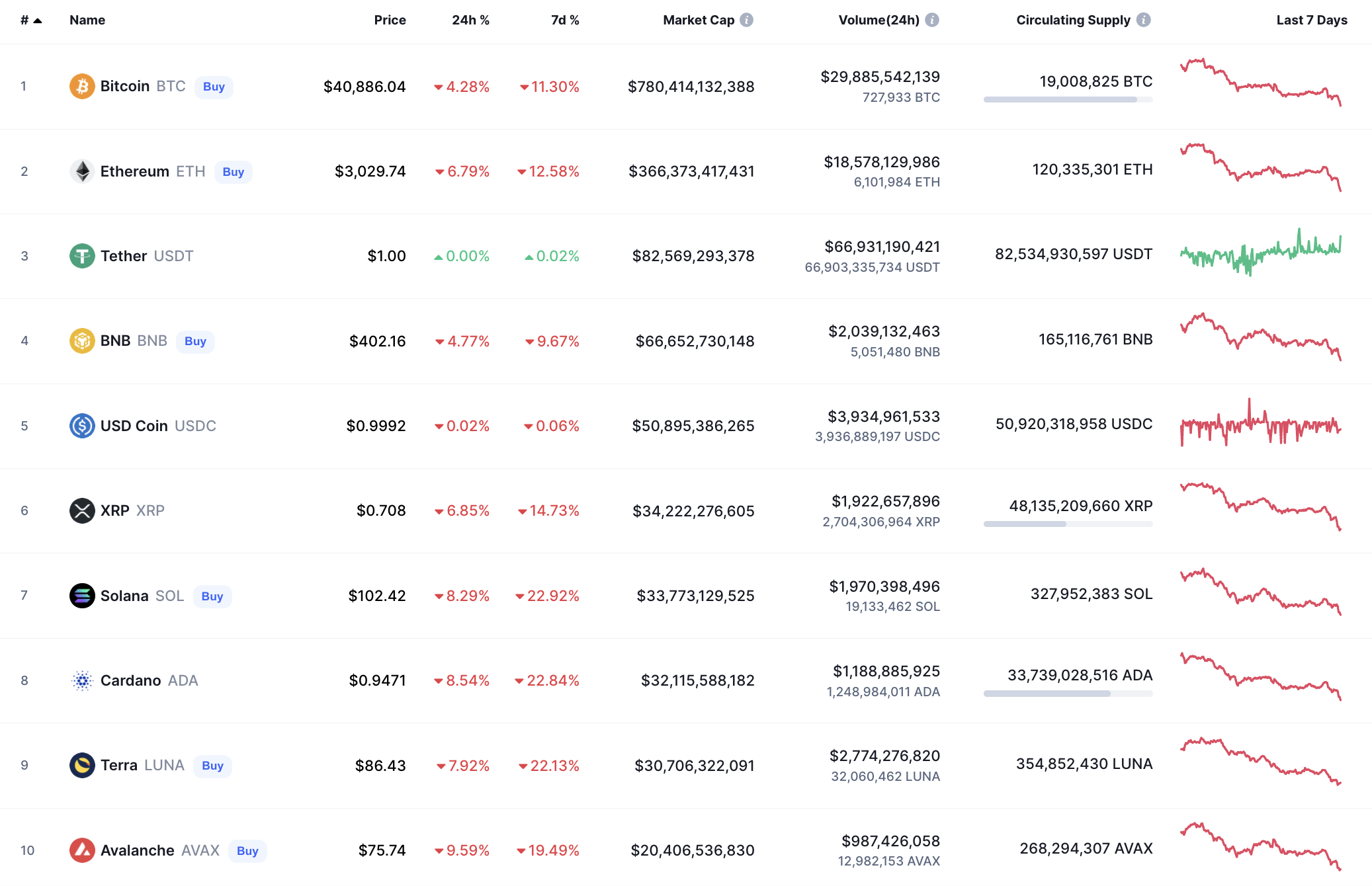This screenshot has width=1372, height=886.
Task: Open Tether's green 7-day sparkline chart
Action: pyautogui.click(x=1261, y=255)
